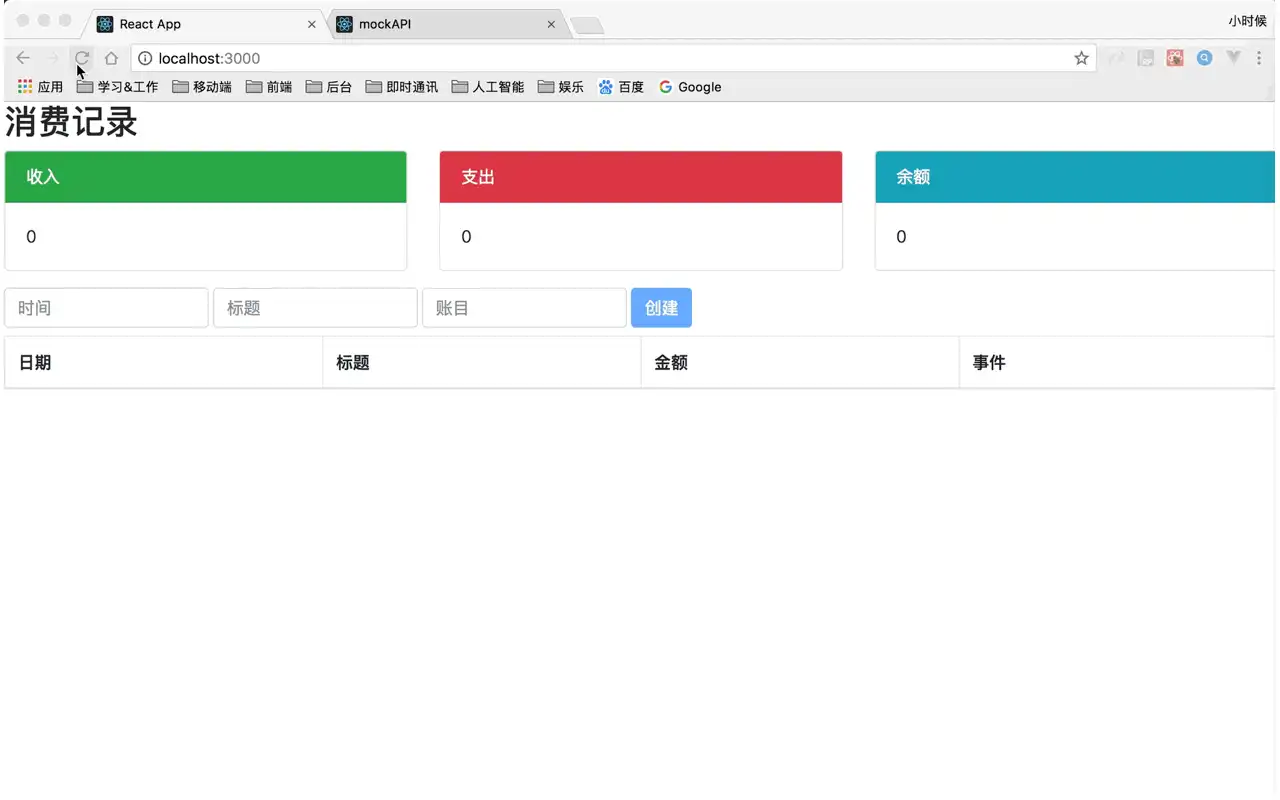Open Chrome three-dot menu
The image size is (1280, 800).
(x=1259, y=58)
